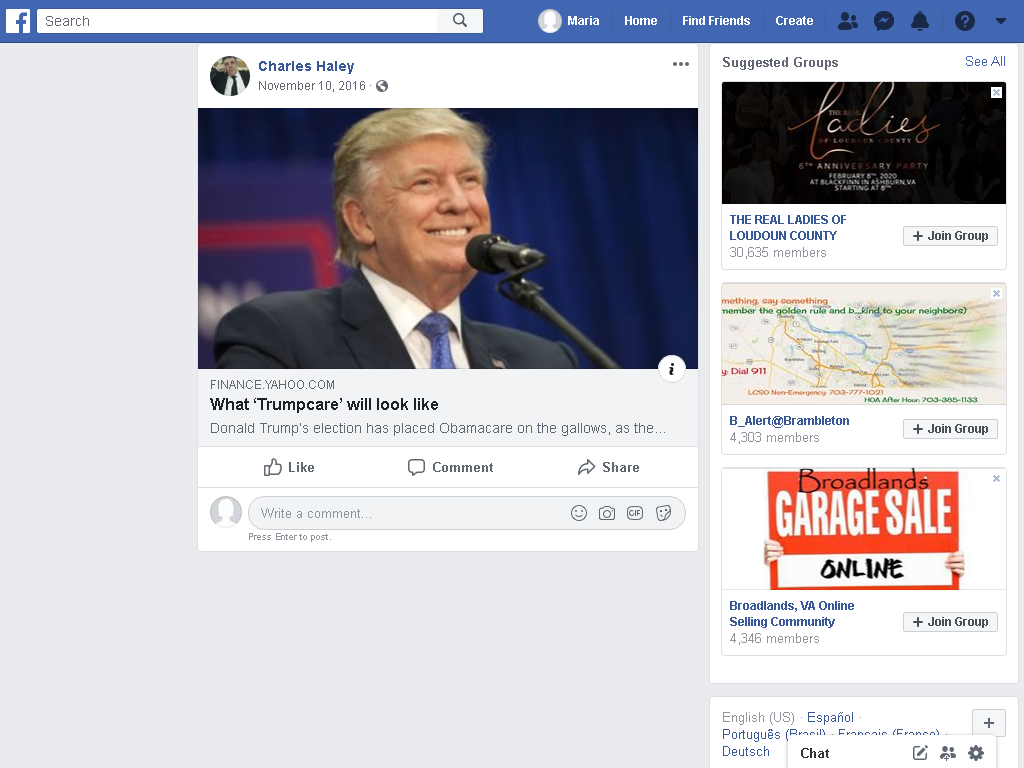Open the notifications bell
Viewport: 1024px width, 768px height.
920,21
